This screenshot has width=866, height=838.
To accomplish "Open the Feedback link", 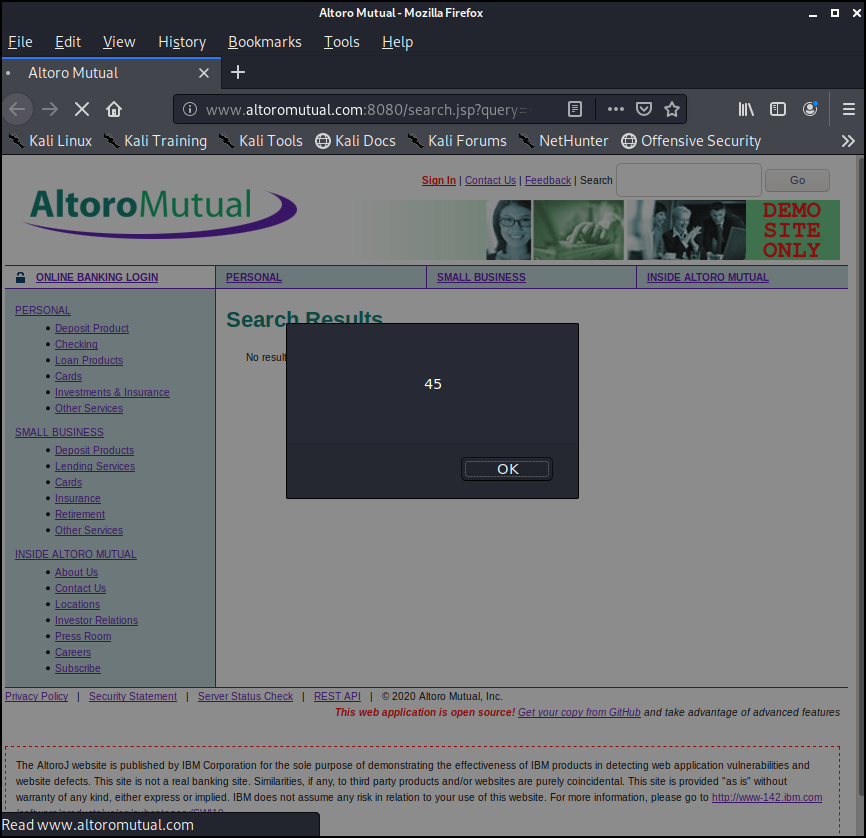I will pos(547,180).
